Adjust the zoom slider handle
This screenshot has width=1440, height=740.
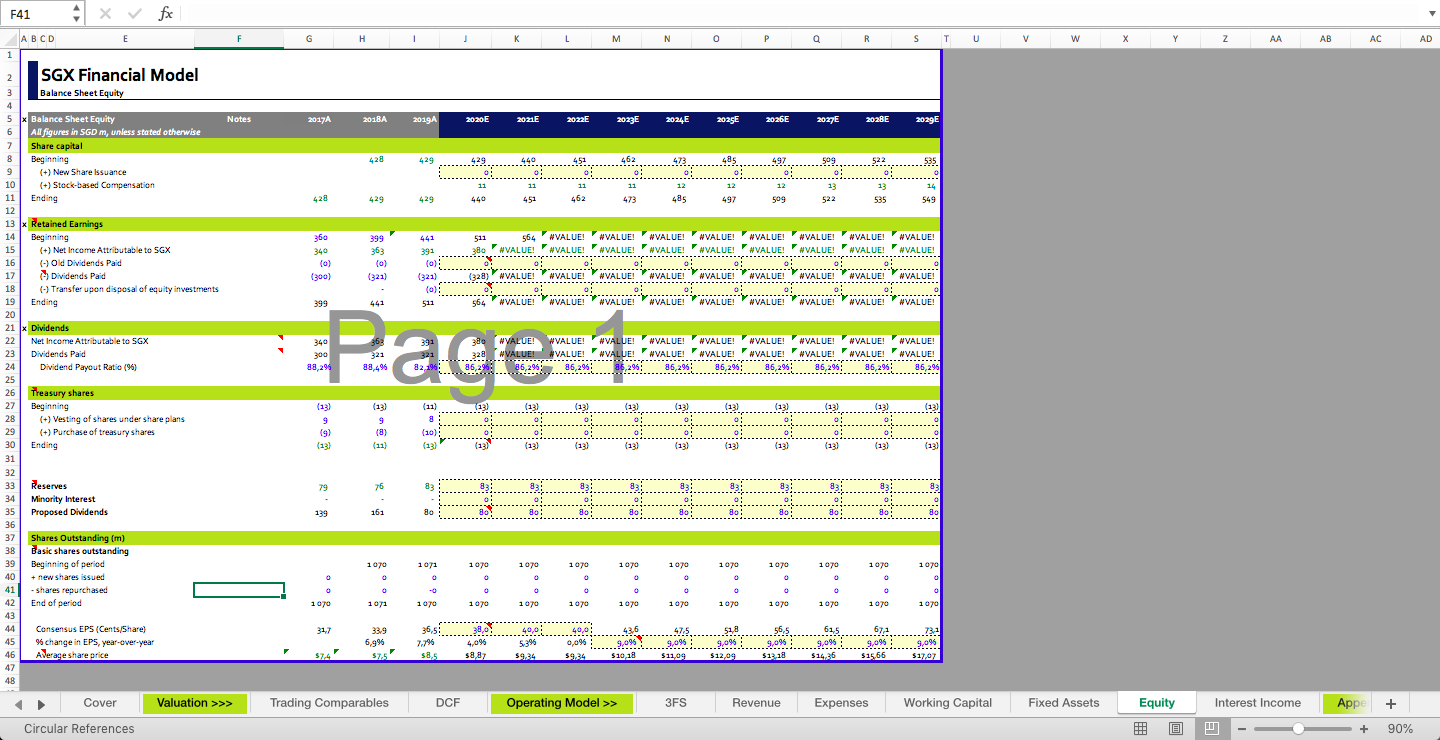click(1298, 729)
